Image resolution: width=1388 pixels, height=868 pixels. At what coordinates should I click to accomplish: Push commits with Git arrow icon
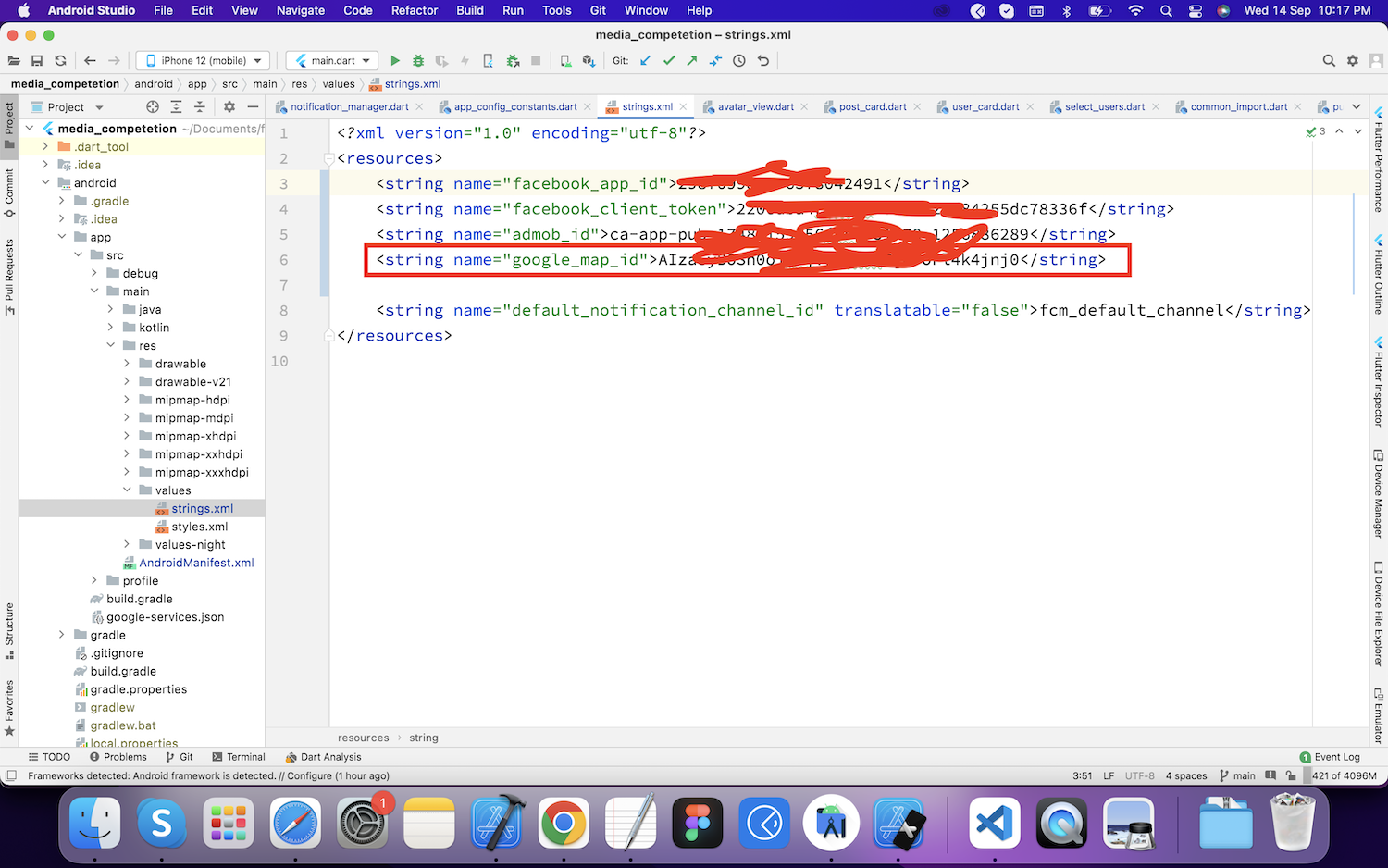tap(692, 61)
